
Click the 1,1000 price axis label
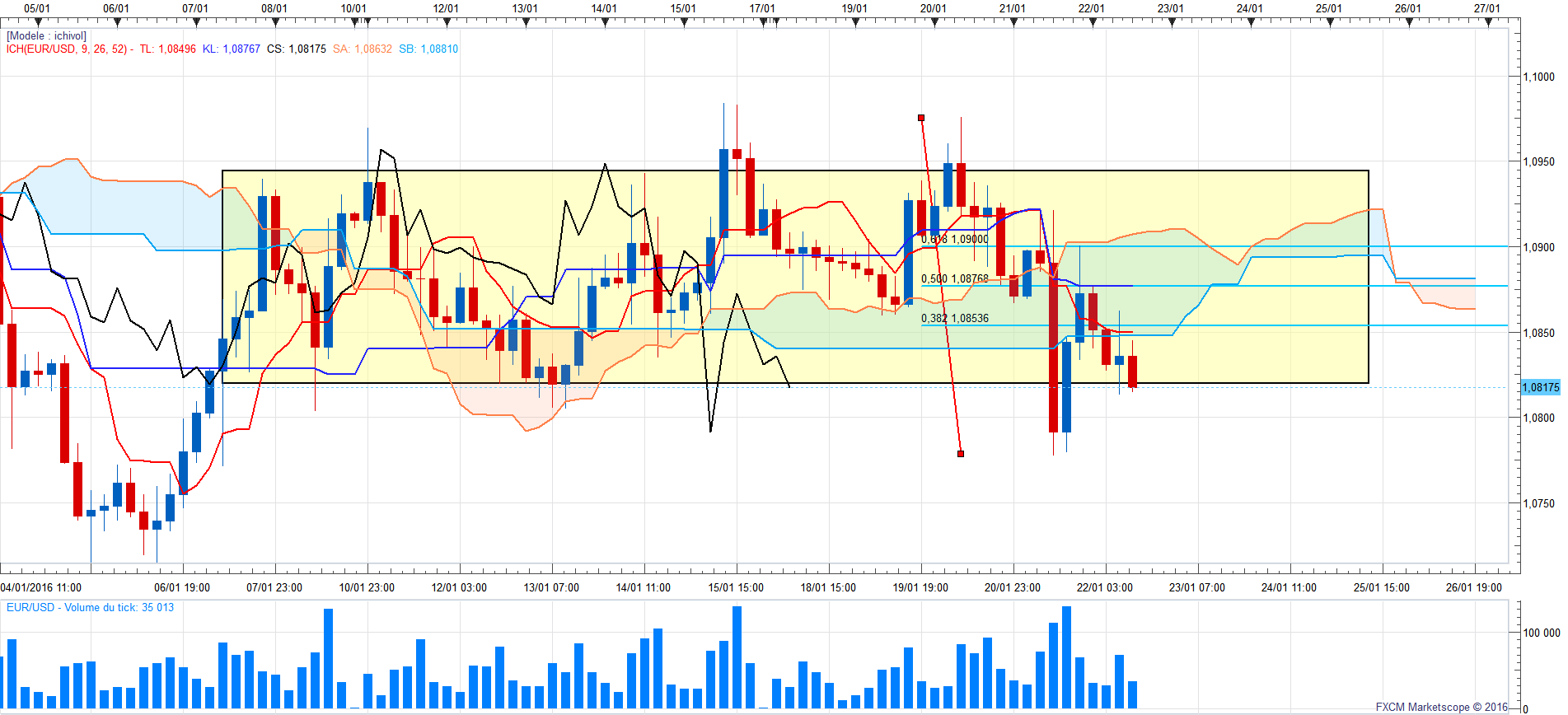1539,77
